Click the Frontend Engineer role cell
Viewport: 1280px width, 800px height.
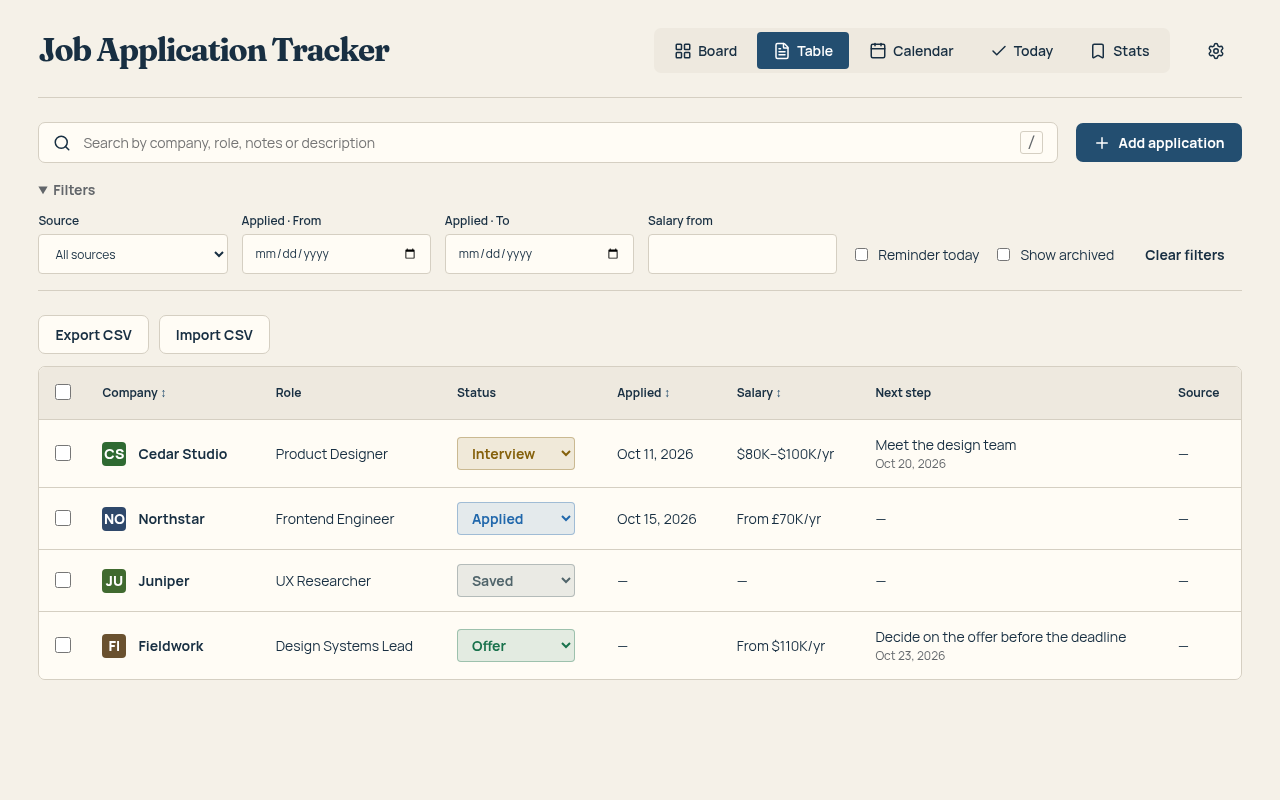coord(335,519)
